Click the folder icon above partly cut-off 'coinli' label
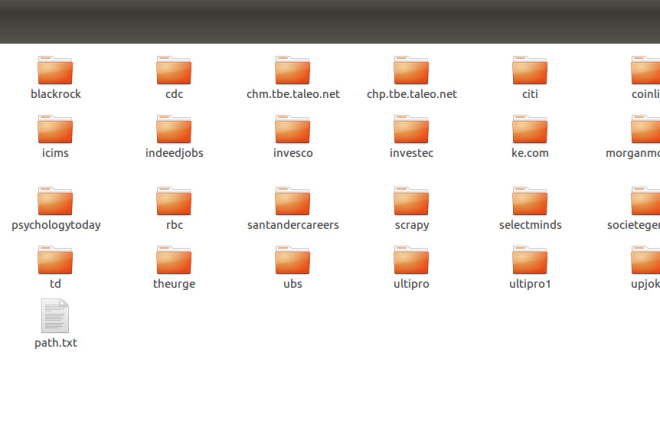Viewport: 660px width, 440px height. pyautogui.click(x=645, y=70)
